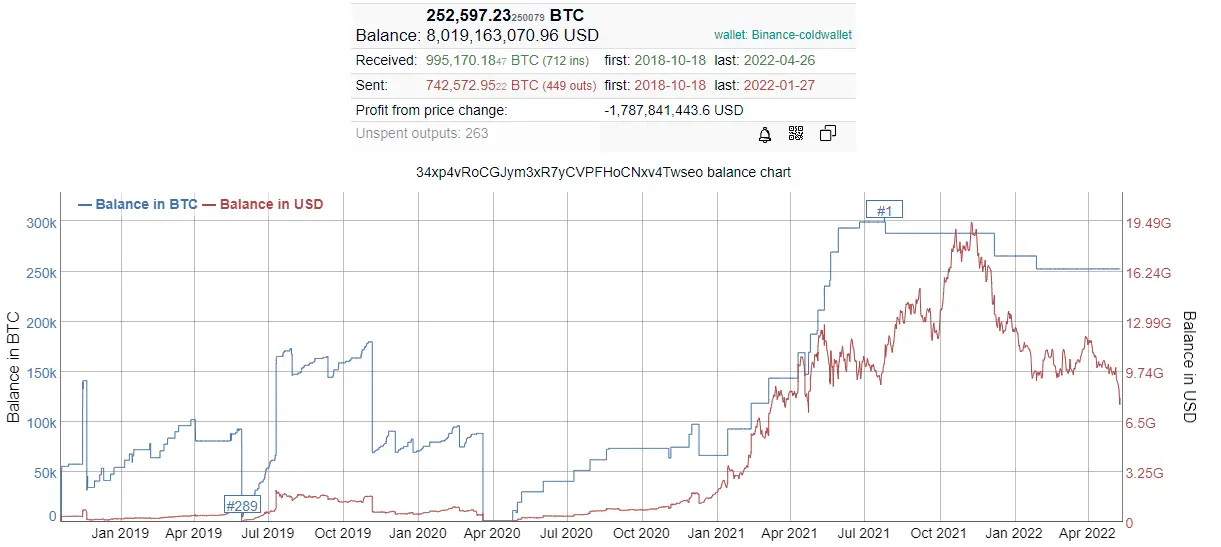Click the Unspent outputs: 263 text
1221x547 pixels.
(x=422, y=133)
